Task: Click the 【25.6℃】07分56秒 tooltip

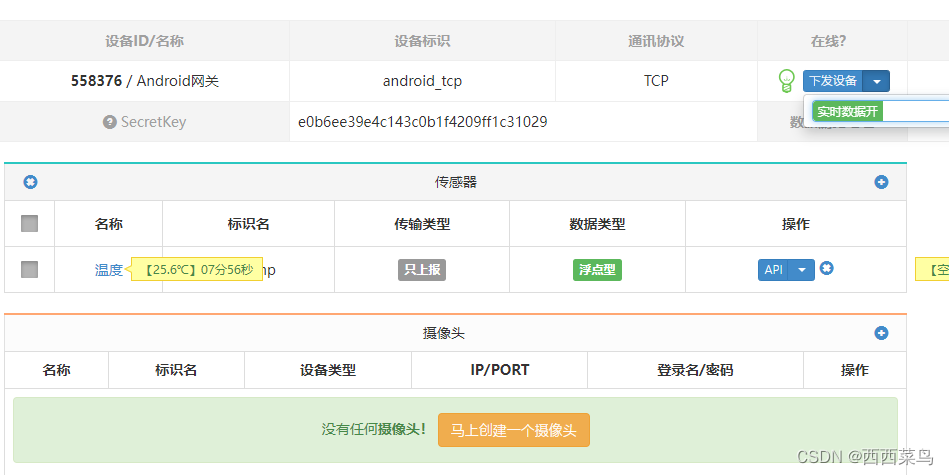Action: coord(197,269)
